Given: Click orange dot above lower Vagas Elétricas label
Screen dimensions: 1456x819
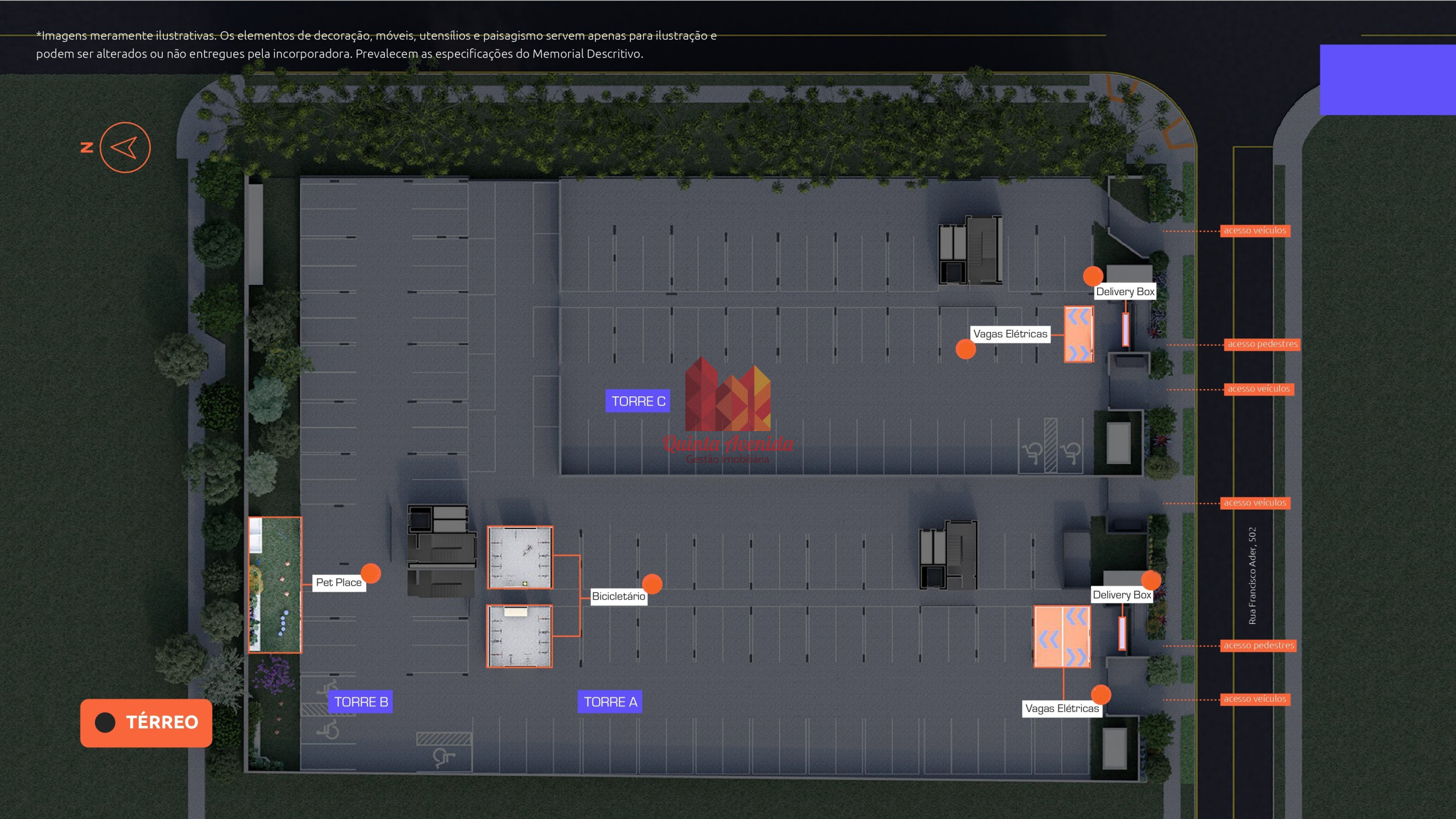Looking at the screenshot, I should pyautogui.click(x=1101, y=694).
